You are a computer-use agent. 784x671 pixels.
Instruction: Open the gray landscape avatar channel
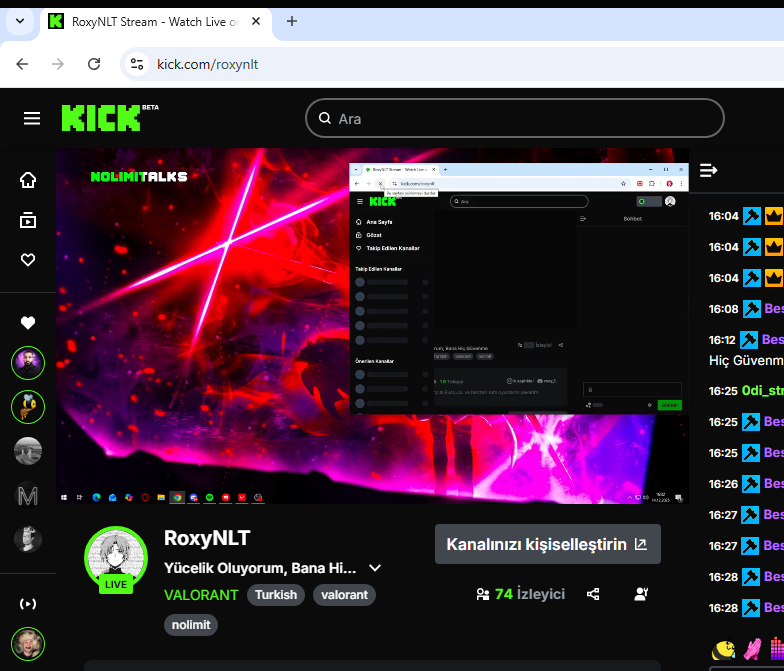tap(28, 451)
